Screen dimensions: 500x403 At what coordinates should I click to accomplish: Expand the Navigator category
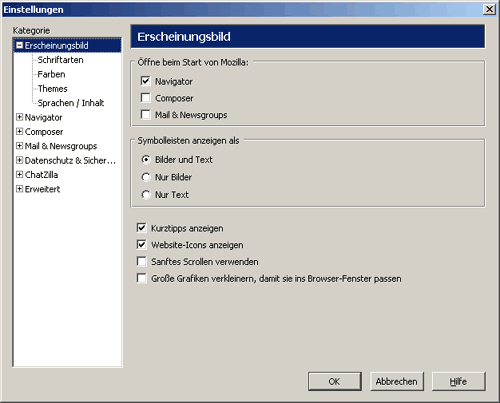pyautogui.click(x=20, y=117)
